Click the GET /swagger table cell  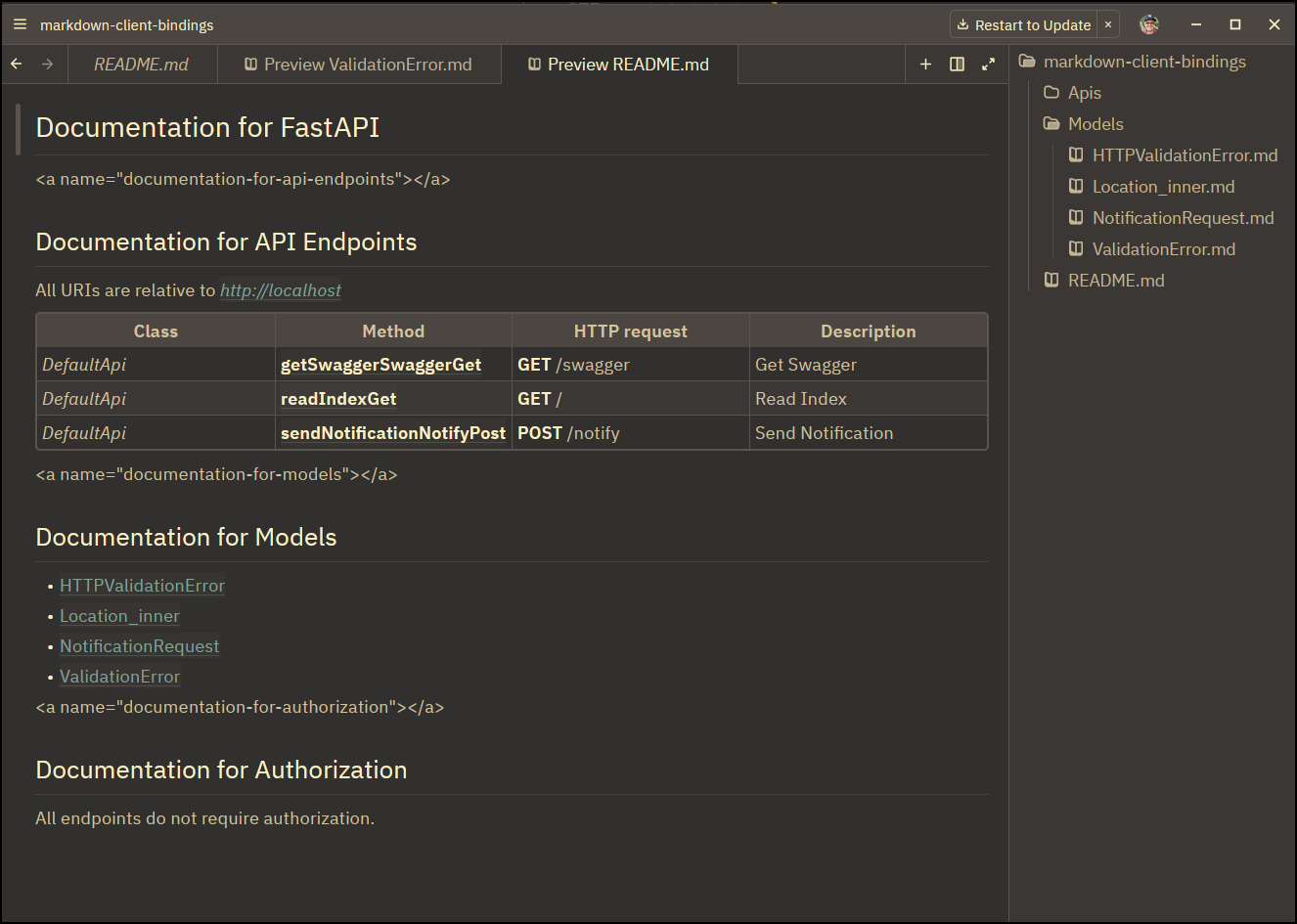point(631,365)
